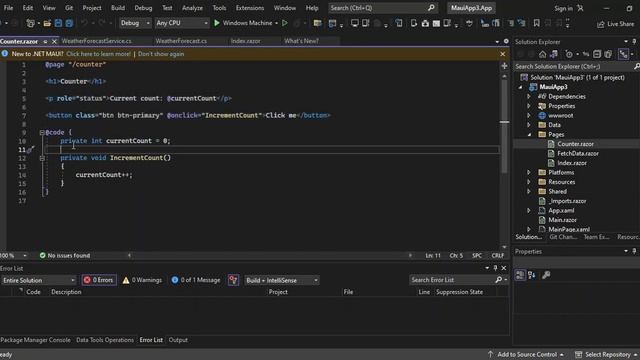Click the Start Without Debugging outline play icon
This screenshot has width=640, height=360.
click(285, 23)
